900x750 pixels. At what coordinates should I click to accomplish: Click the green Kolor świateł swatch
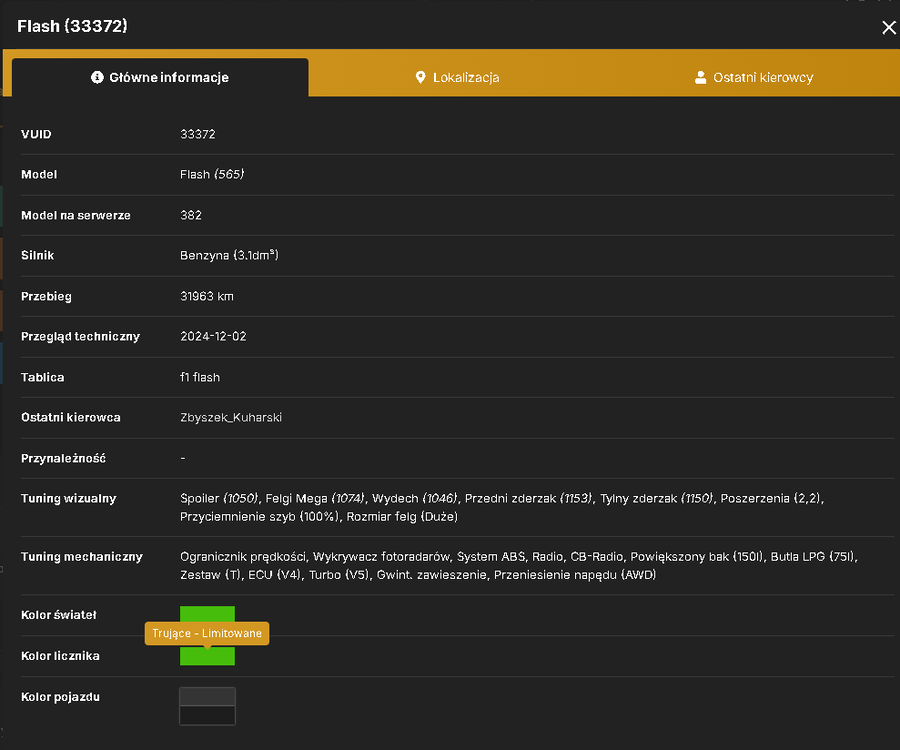click(207, 614)
